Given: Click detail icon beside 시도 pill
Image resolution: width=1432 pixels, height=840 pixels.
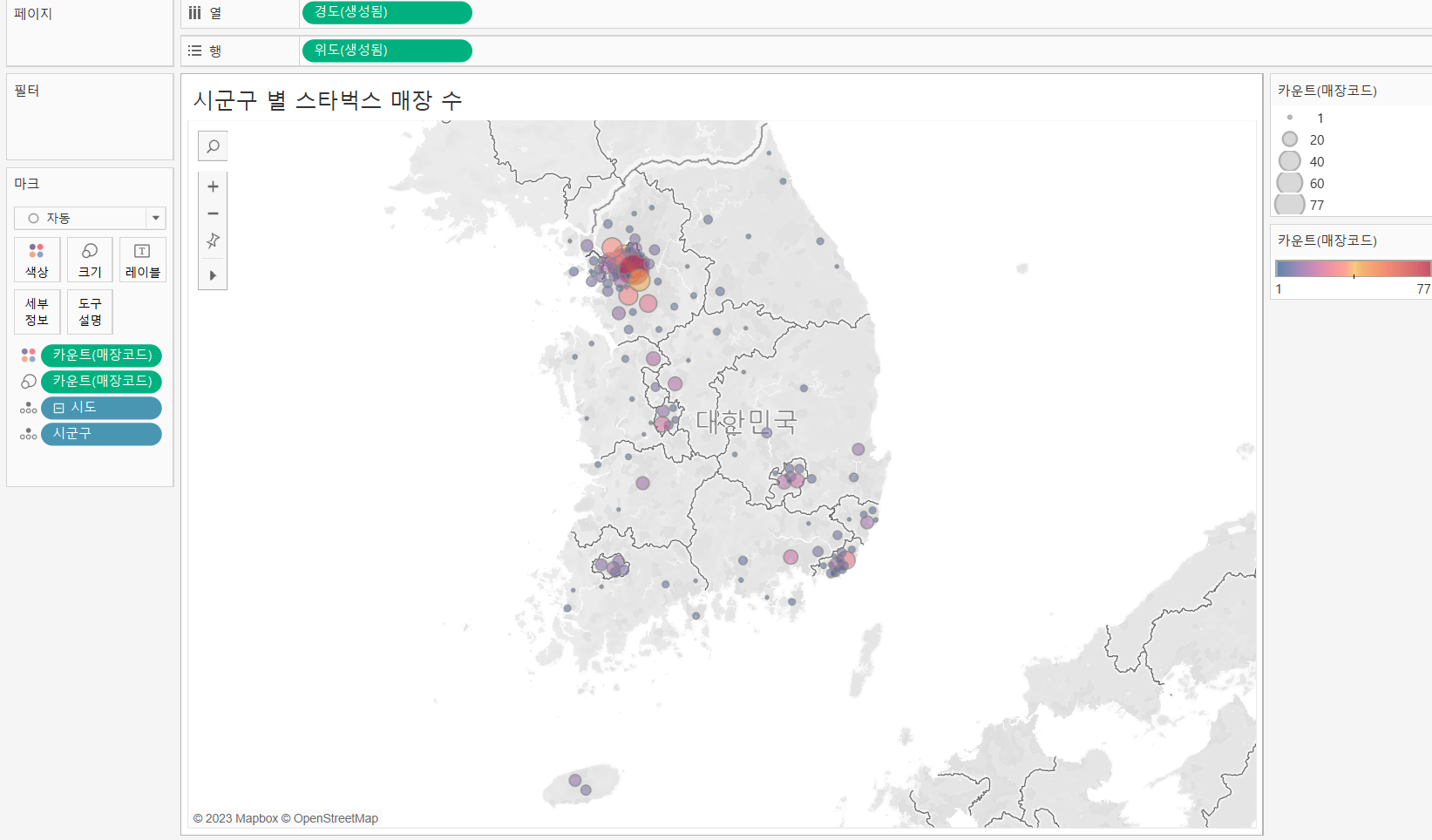Looking at the screenshot, I should pos(28,408).
